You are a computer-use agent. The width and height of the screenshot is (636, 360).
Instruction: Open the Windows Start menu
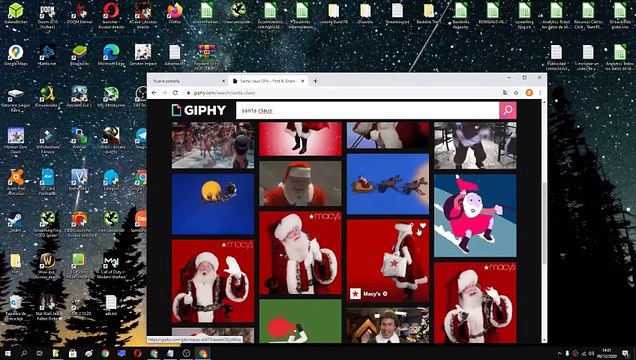click(8, 354)
